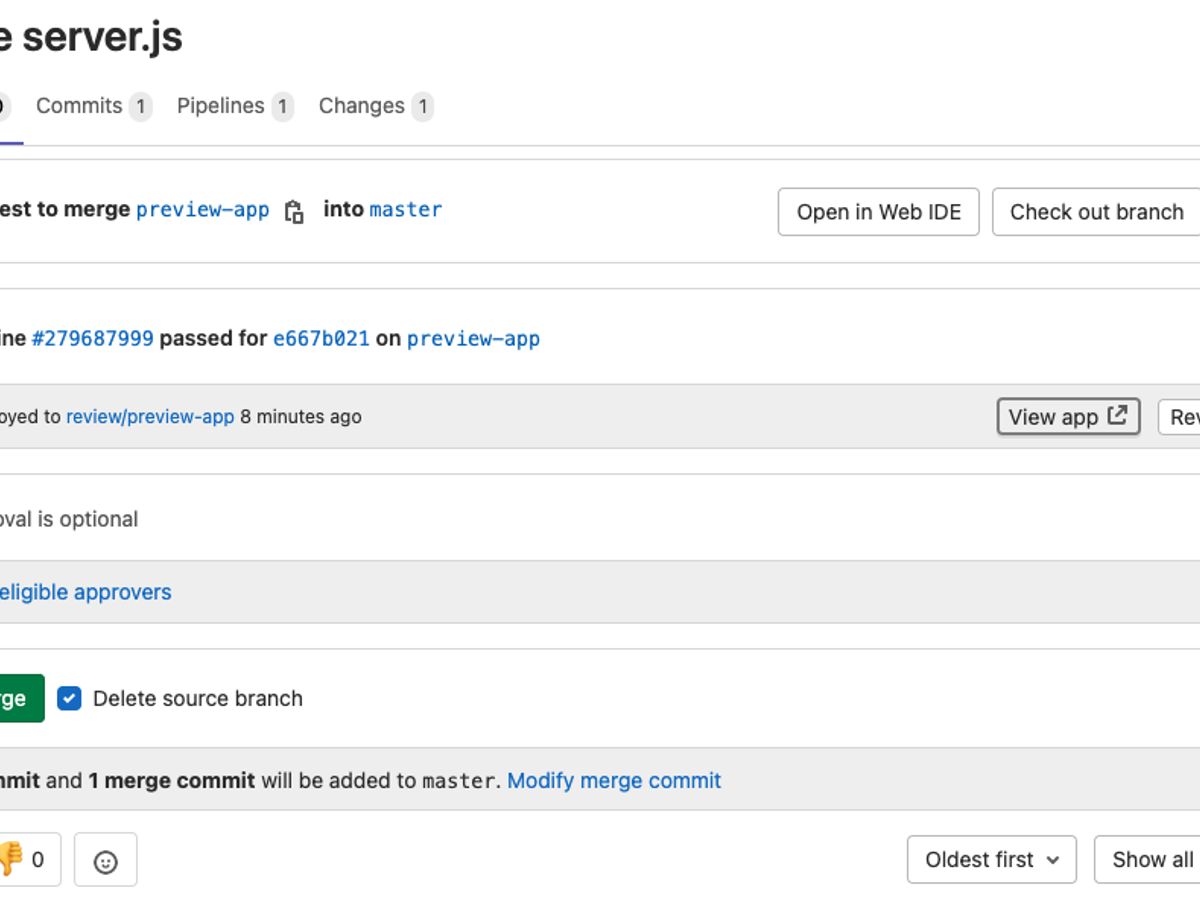
Task: Click Open in Web IDE button
Action: coord(878,212)
